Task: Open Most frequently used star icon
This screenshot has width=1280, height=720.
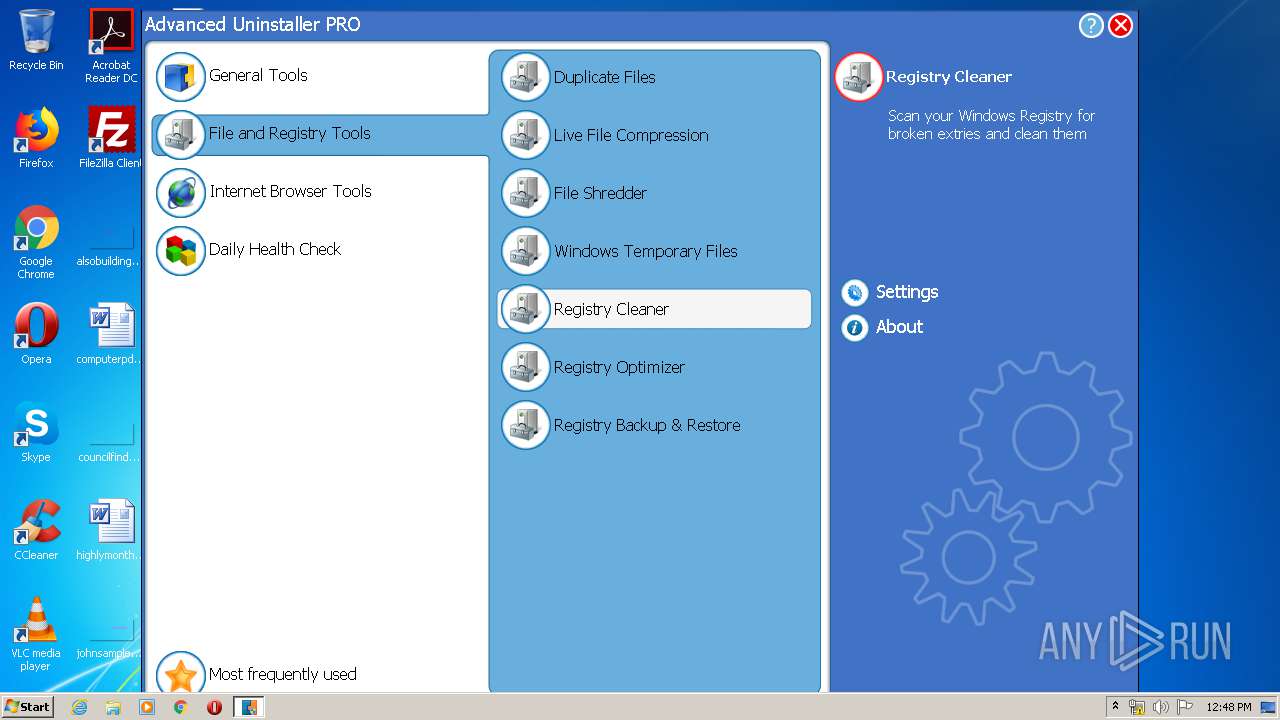Action: (x=181, y=675)
